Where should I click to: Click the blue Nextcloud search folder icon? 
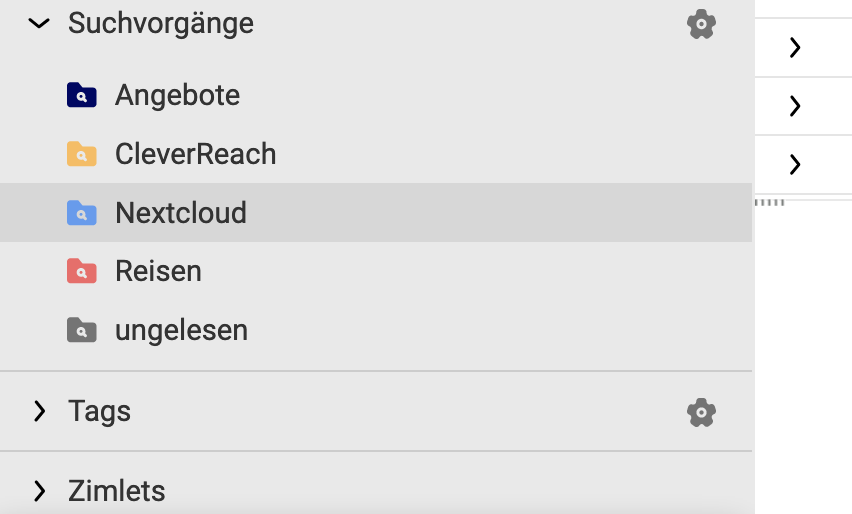click(82, 212)
